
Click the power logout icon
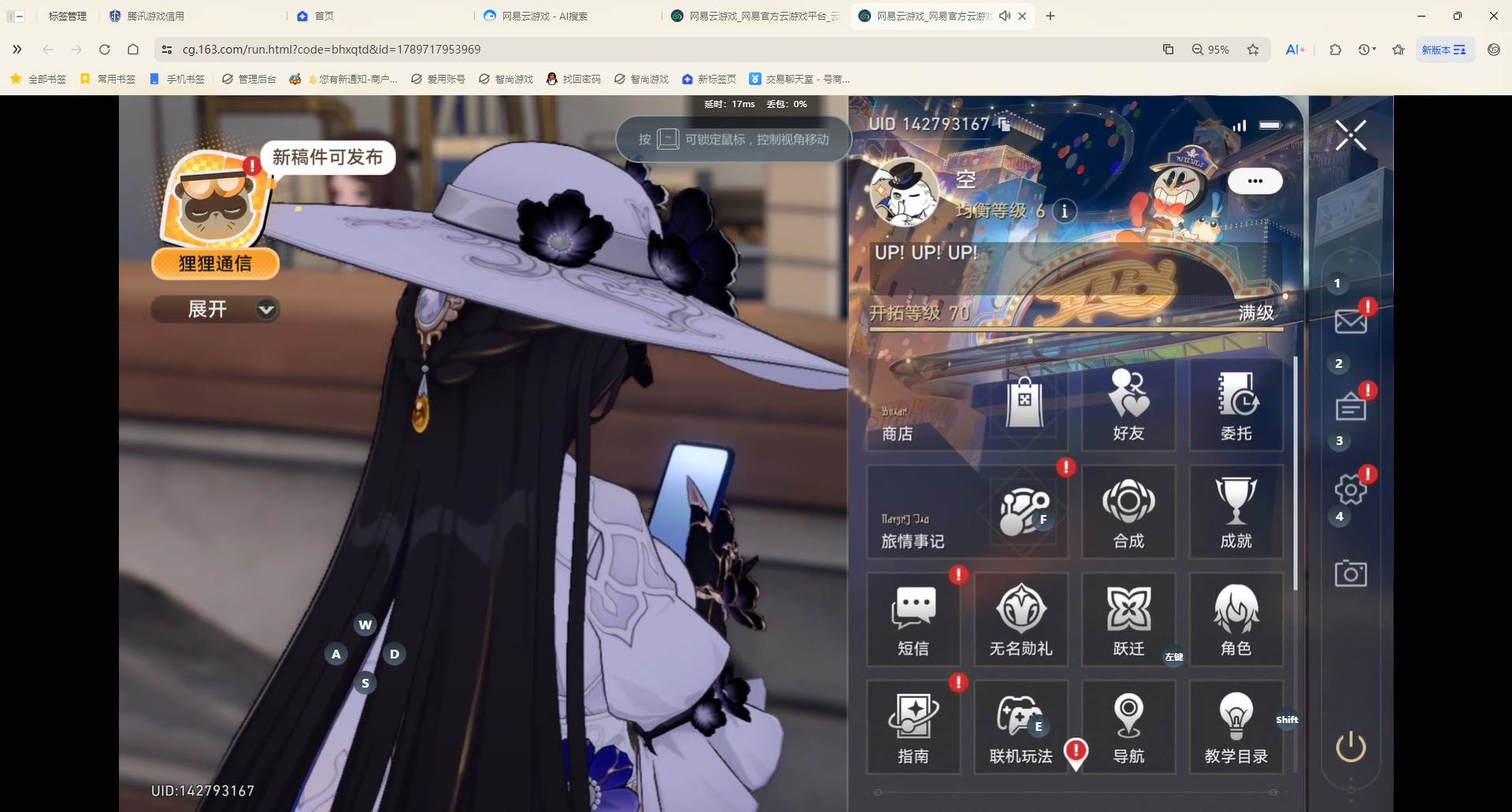[x=1351, y=747]
